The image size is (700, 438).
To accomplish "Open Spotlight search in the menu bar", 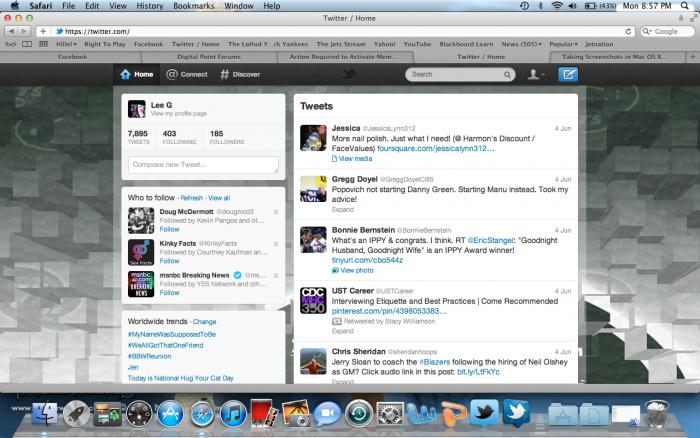I will point(684,6).
